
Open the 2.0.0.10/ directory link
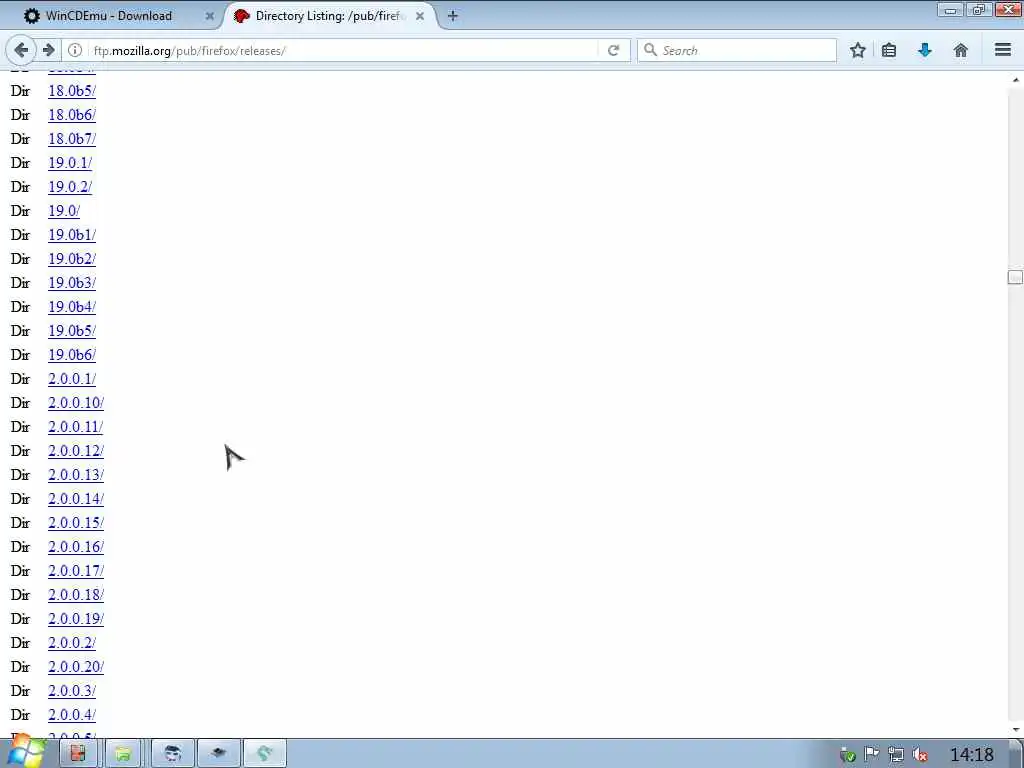pos(76,403)
